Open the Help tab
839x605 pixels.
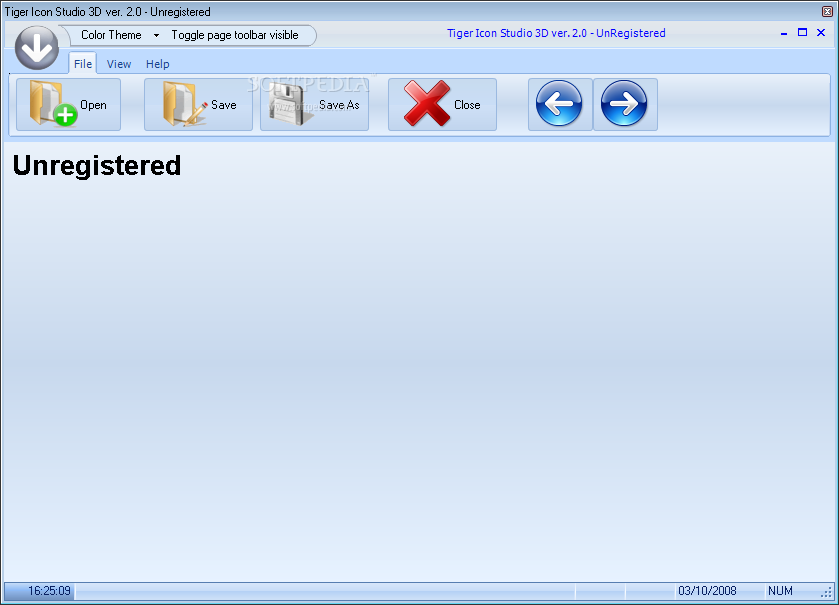click(158, 64)
